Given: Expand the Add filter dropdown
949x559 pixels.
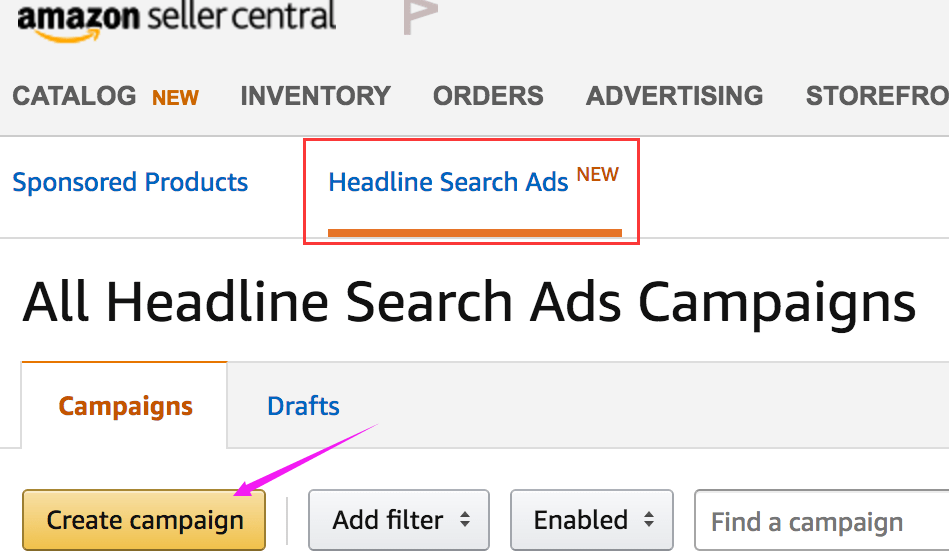Looking at the screenshot, I should tap(398, 520).
